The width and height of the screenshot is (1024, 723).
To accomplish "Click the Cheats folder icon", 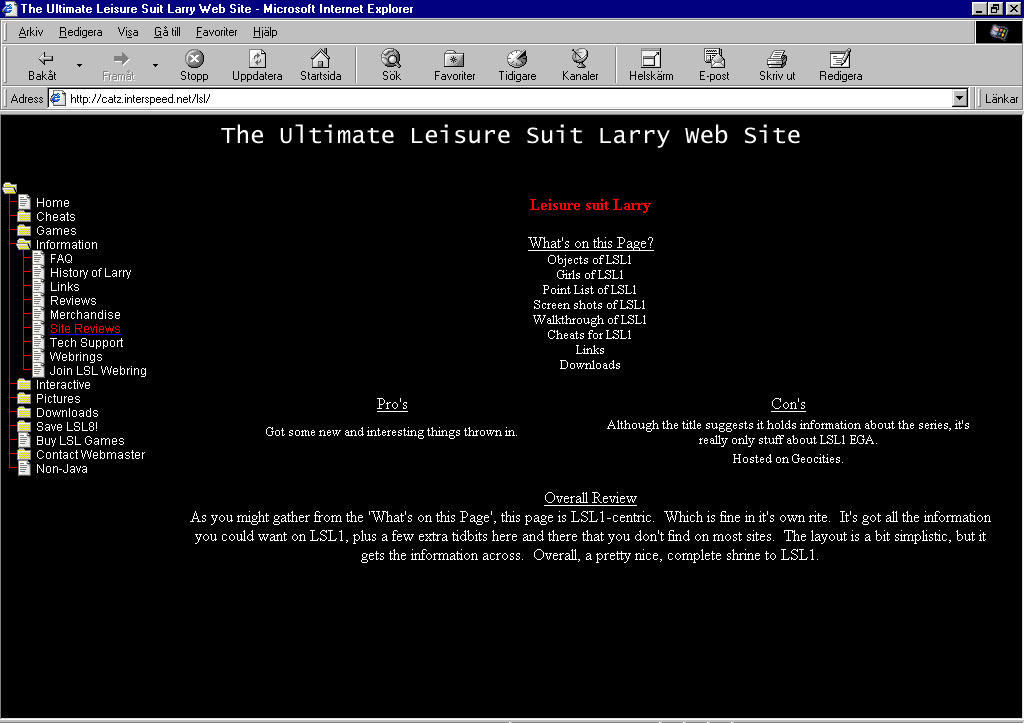I will (24, 216).
